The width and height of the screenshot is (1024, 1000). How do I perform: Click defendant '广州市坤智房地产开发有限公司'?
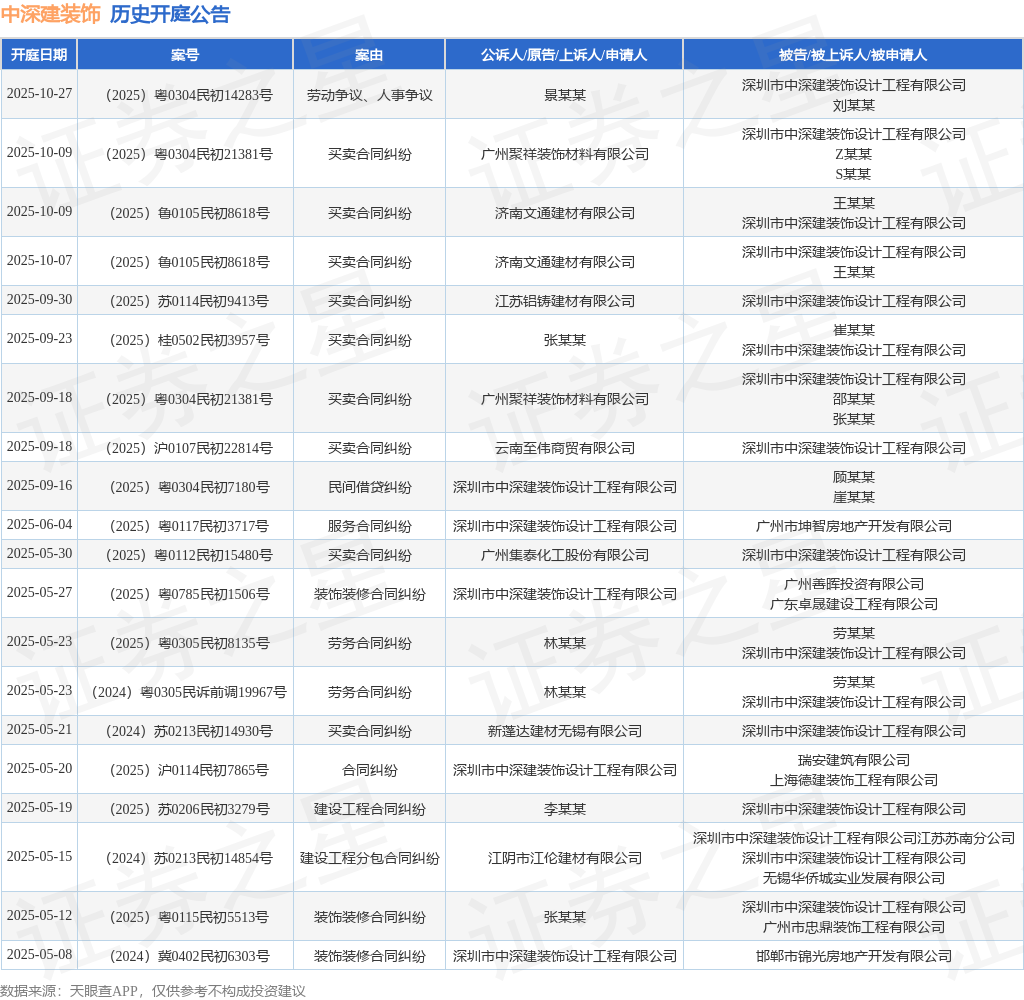(854, 526)
